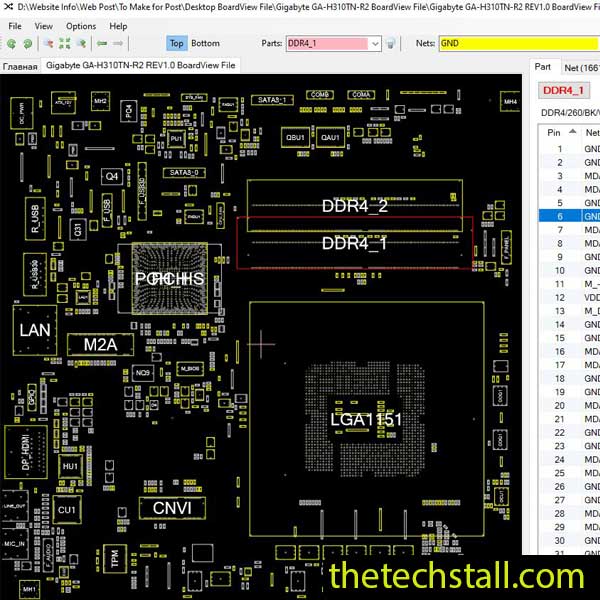
Task: Open the Options menu
Action: [81, 26]
